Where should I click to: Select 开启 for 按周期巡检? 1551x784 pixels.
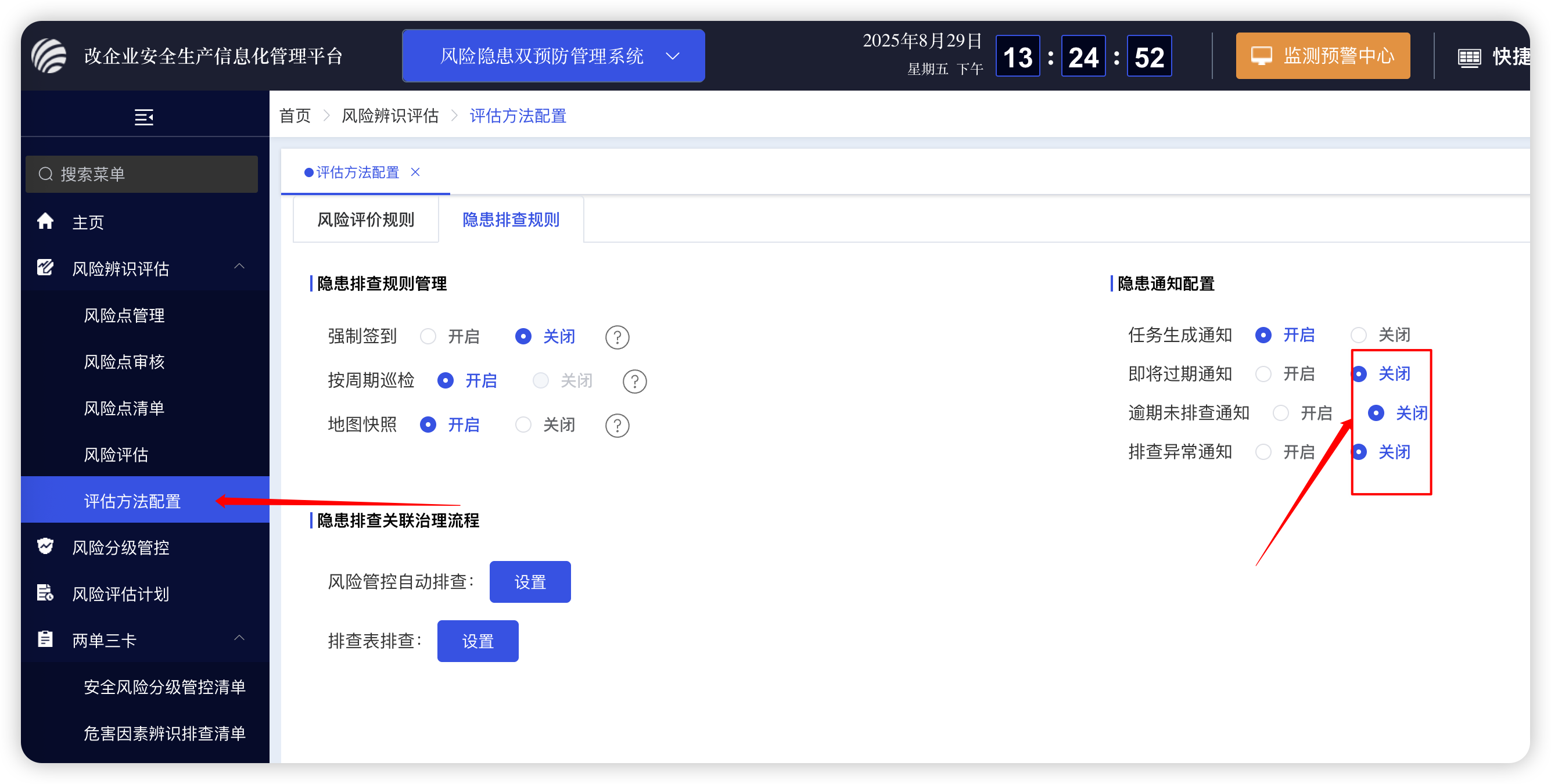[x=445, y=380]
